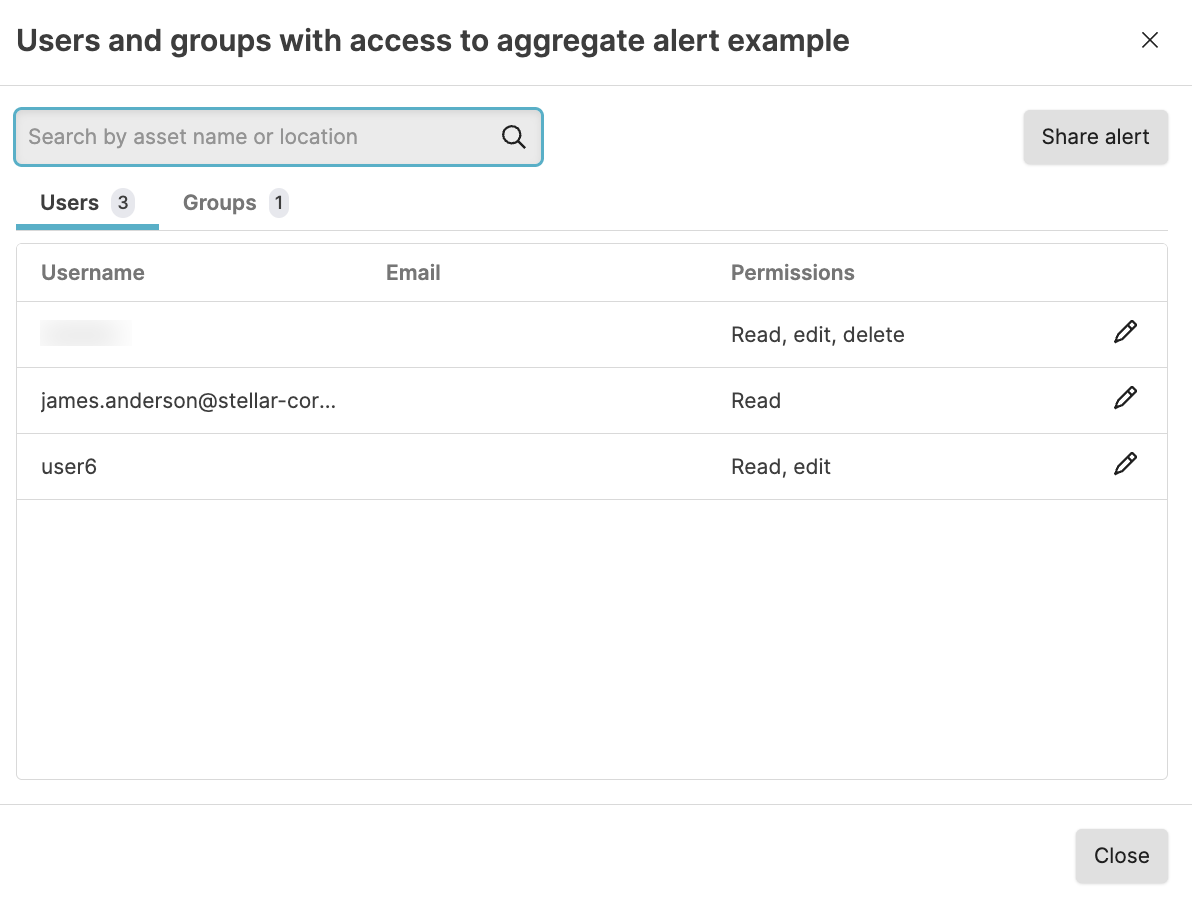
Task: Click the Username column header
Action: [x=93, y=273]
